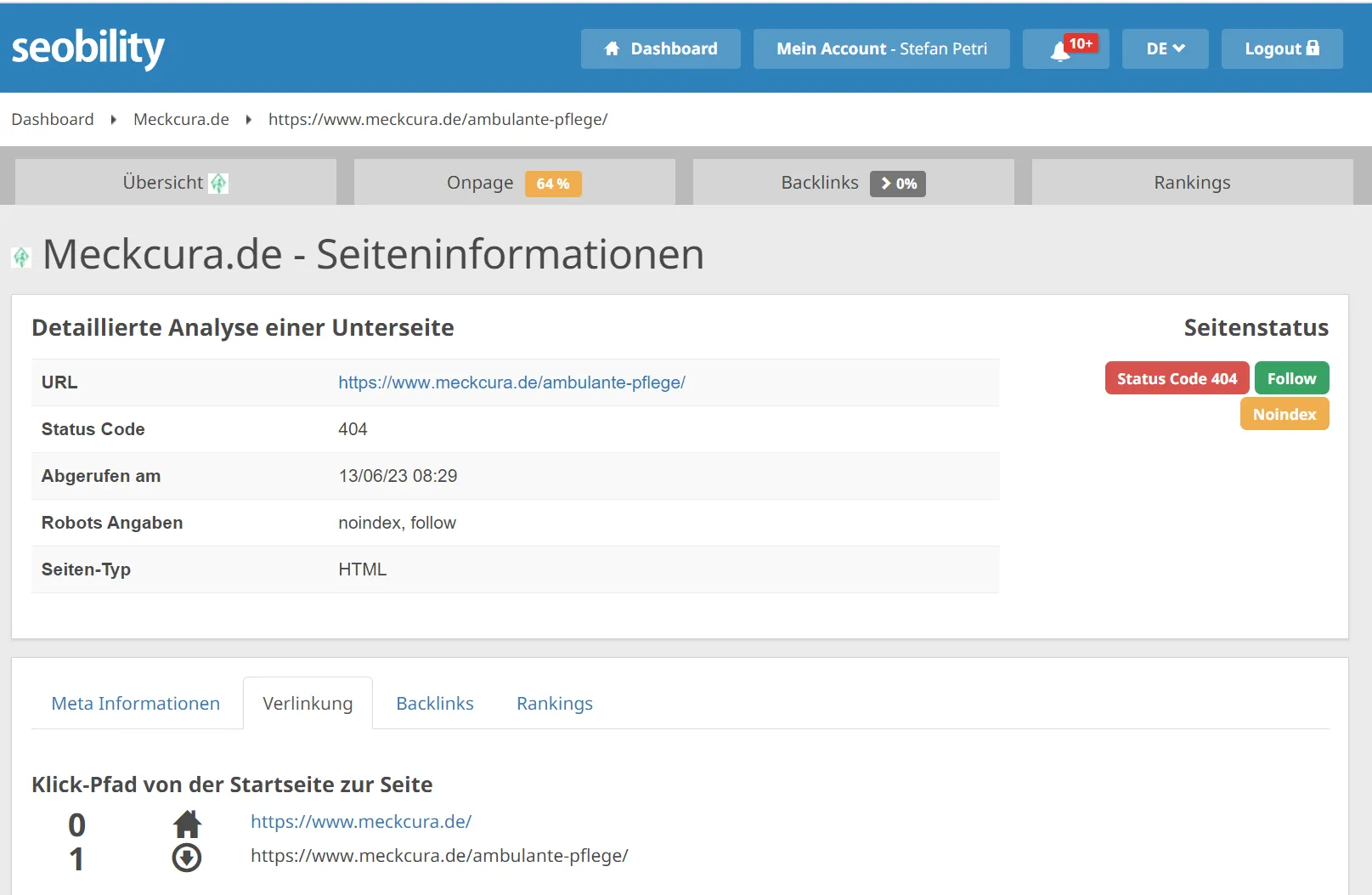Image resolution: width=1372 pixels, height=895 pixels.
Task: Open the notifications bell icon
Action: 1059,51
